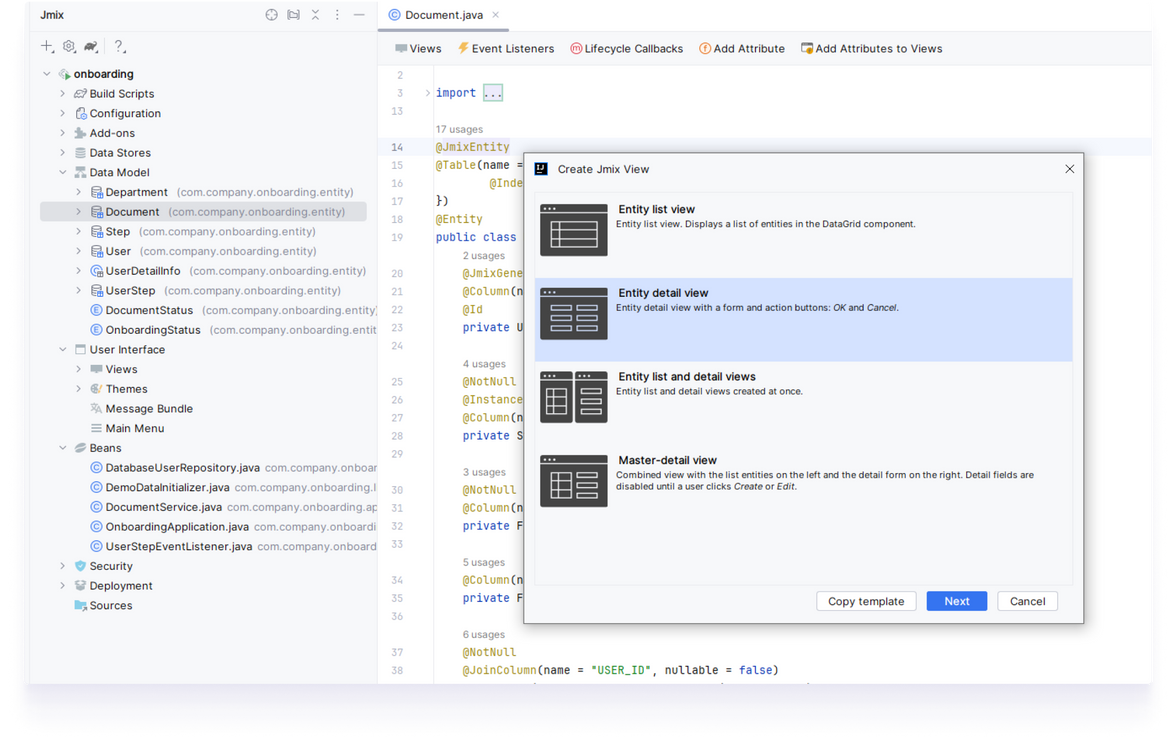This screenshot has height=745, width=1176.
Task: Open Views in the entity designer toolbar
Action: 418,49
